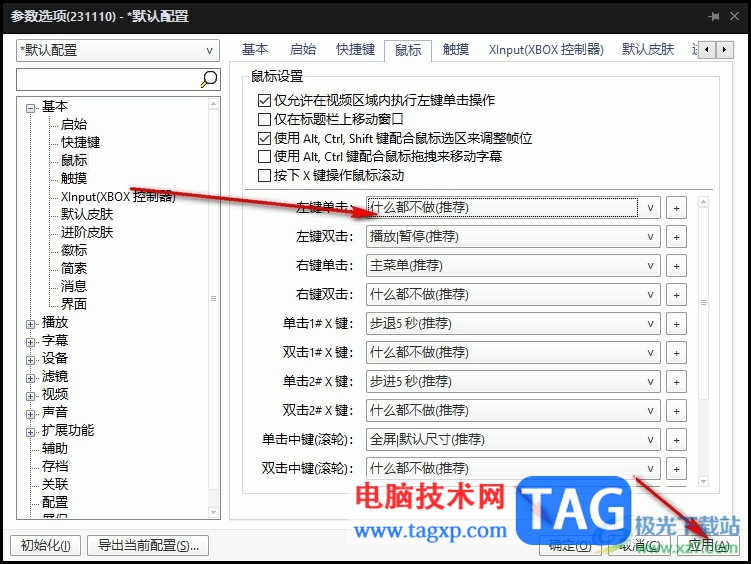Open the 右键单击 action dropdown
This screenshot has height=564, width=751.
pyautogui.click(x=513, y=266)
